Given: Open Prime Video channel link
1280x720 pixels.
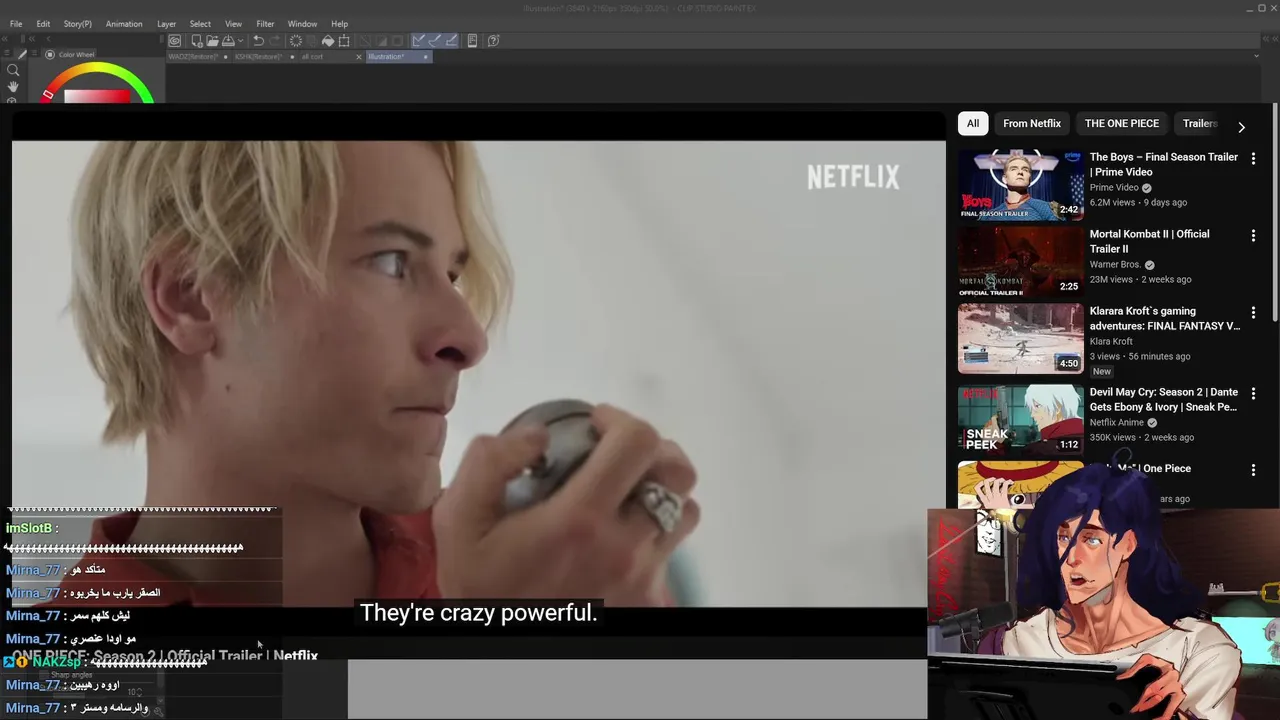Looking at the screenshot, I should pos(1114,188).
